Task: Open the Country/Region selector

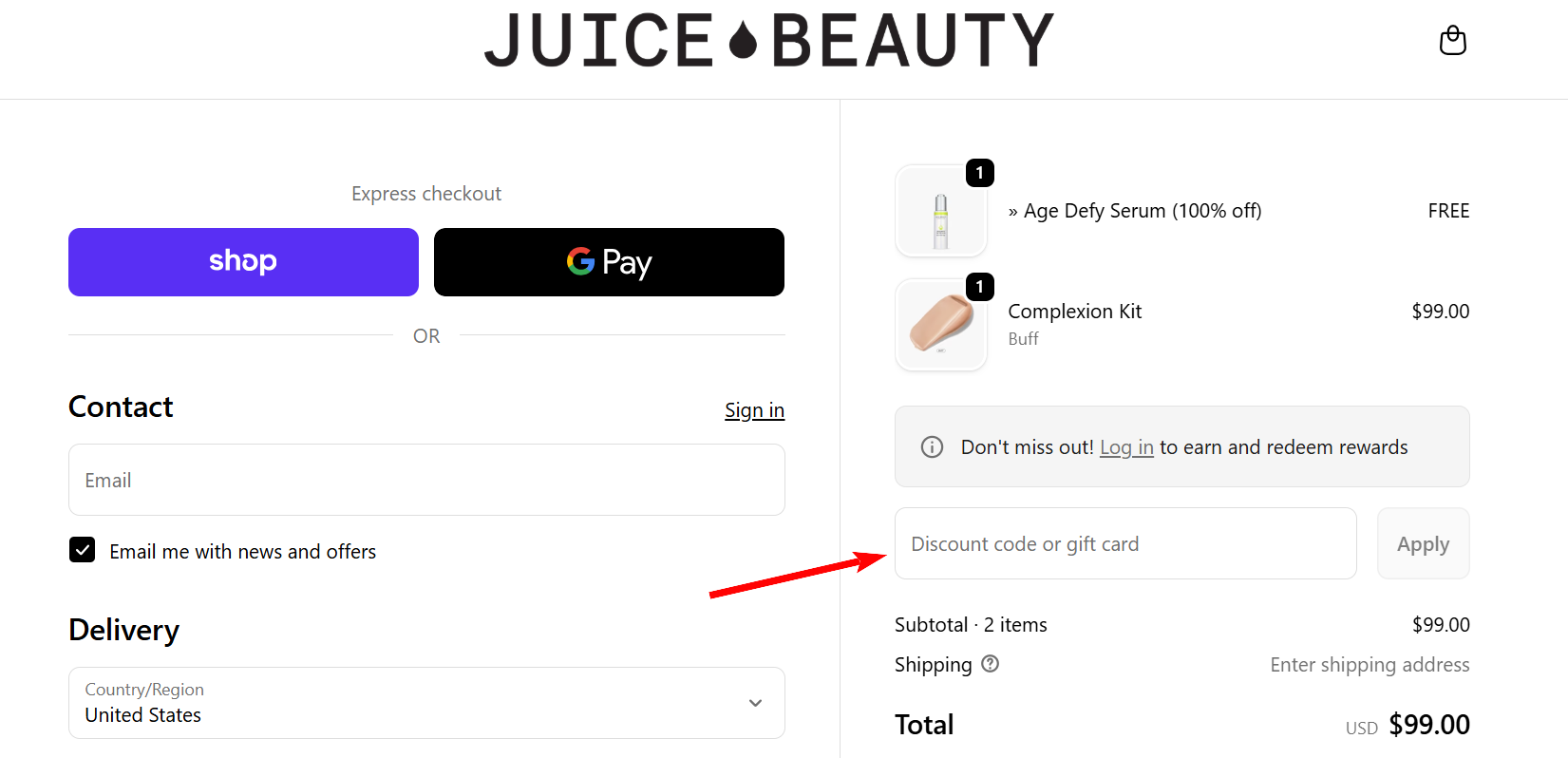Action: coord(425,703)
